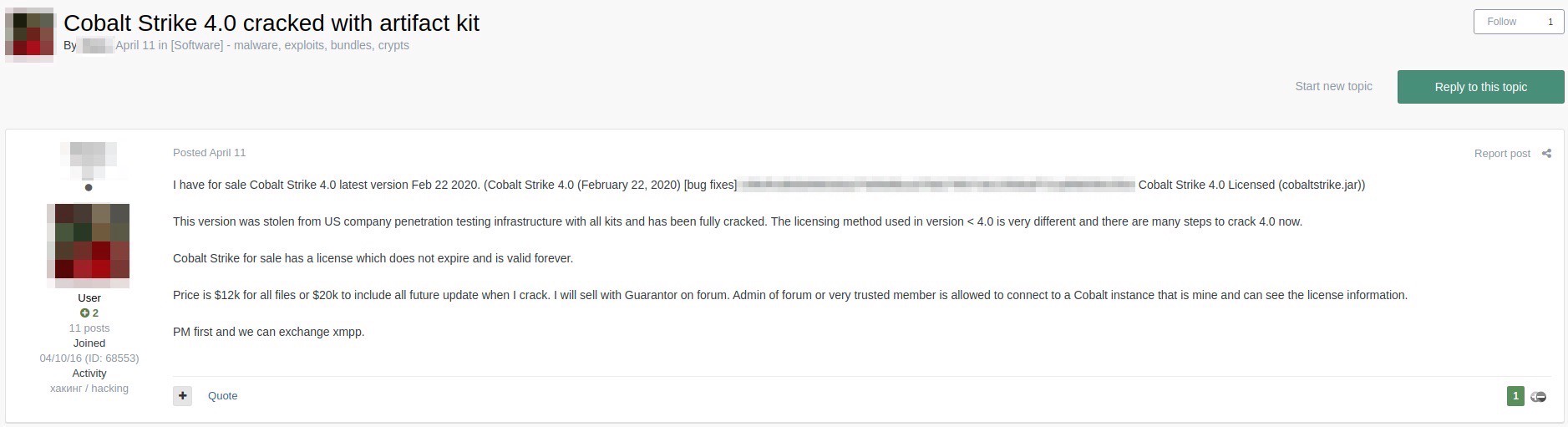Start new topic

point(1333,86)
